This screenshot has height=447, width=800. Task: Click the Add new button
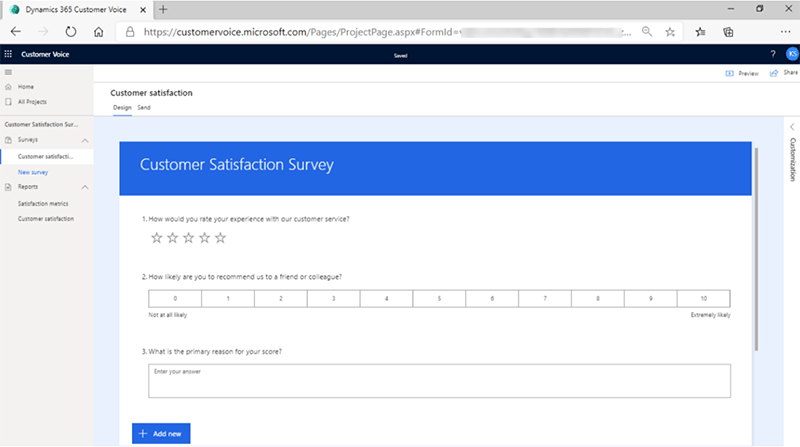[x=161, y=434]
